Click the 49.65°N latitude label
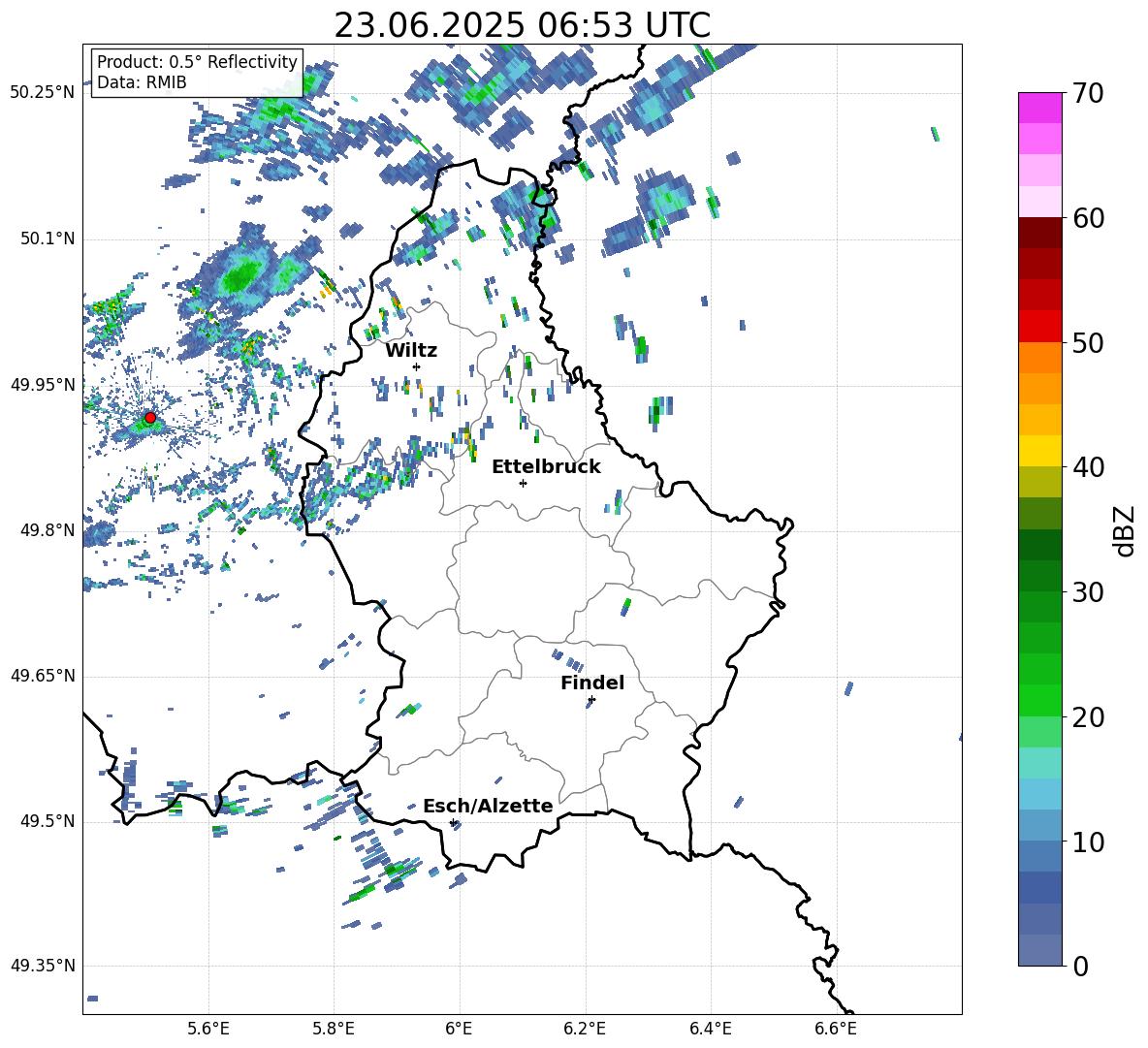 (x=43, y=676)
